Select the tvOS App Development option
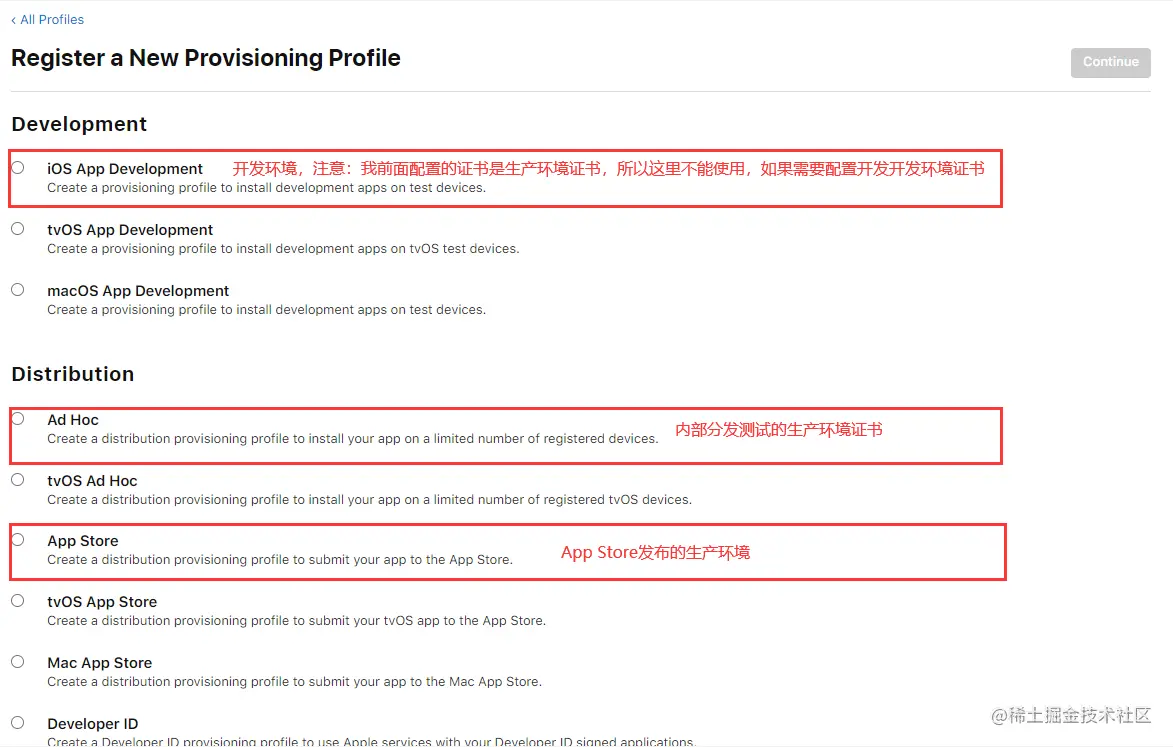The height and width of the screenshot is (747, 1173). [x=17, y=227]
